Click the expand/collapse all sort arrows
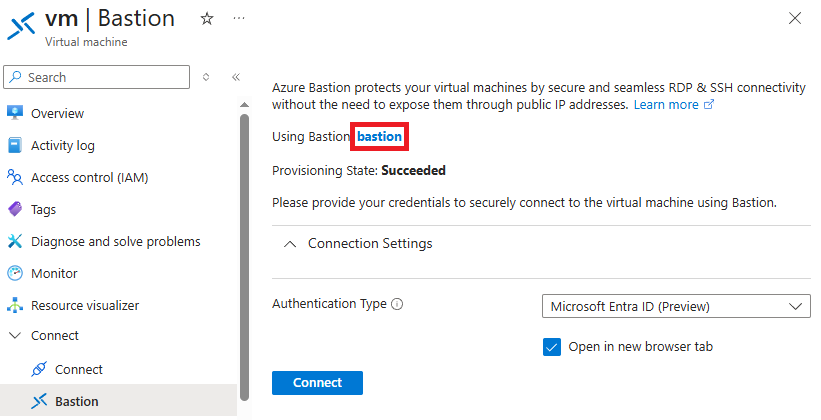821x420 pixels. (x=206, y=77)
